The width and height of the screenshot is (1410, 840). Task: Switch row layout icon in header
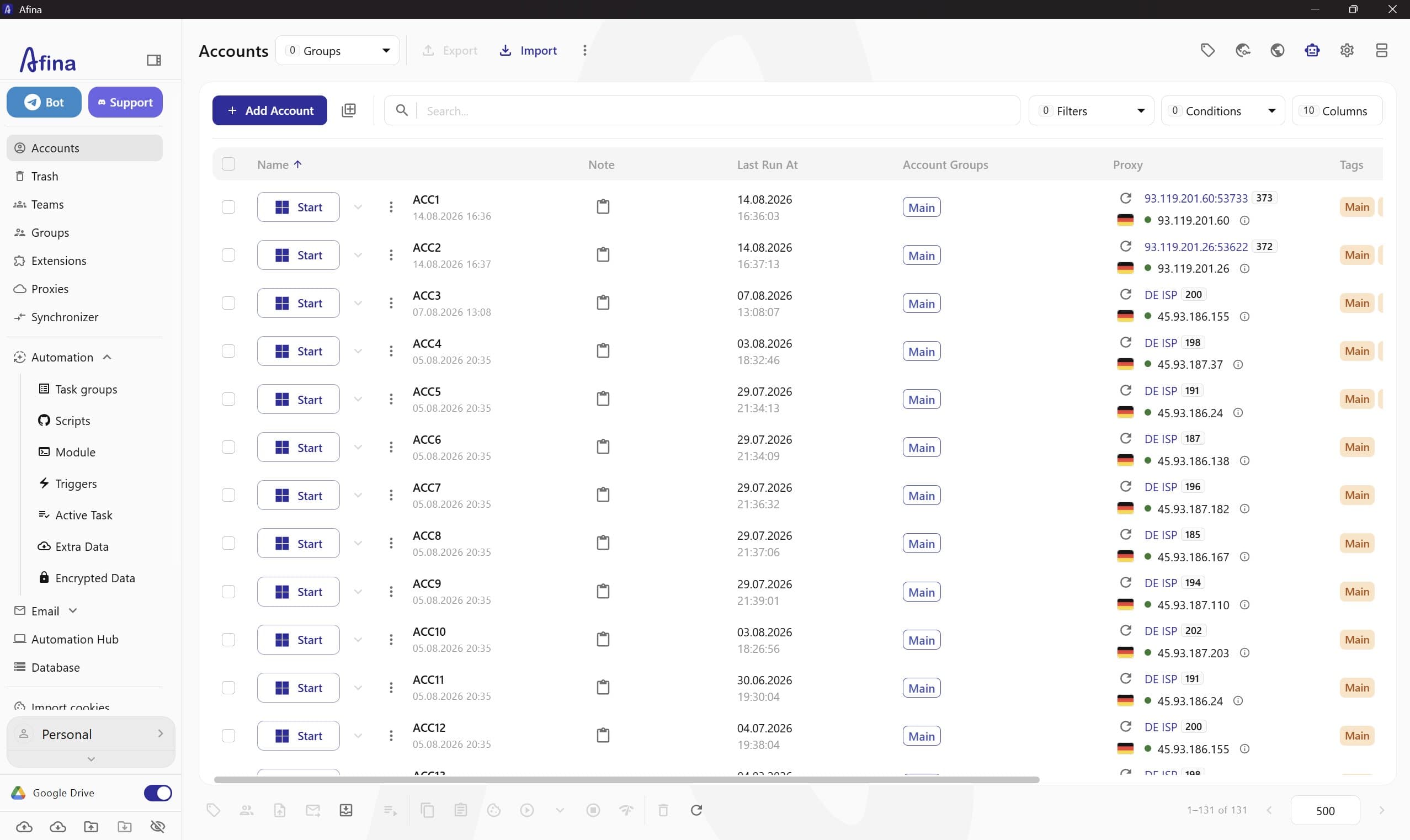[1381, 50]
